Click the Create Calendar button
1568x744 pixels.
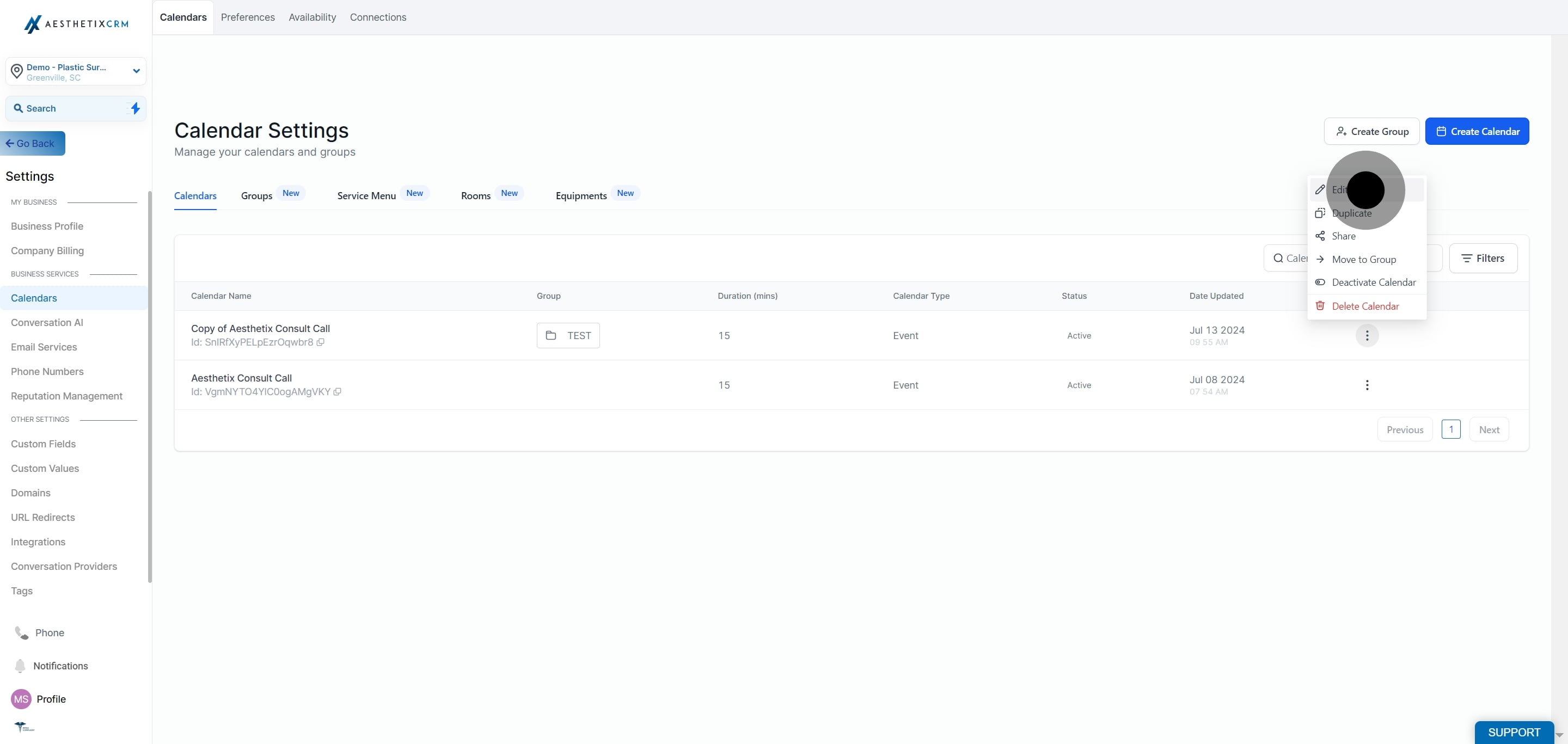click(x=1477, y=131)
